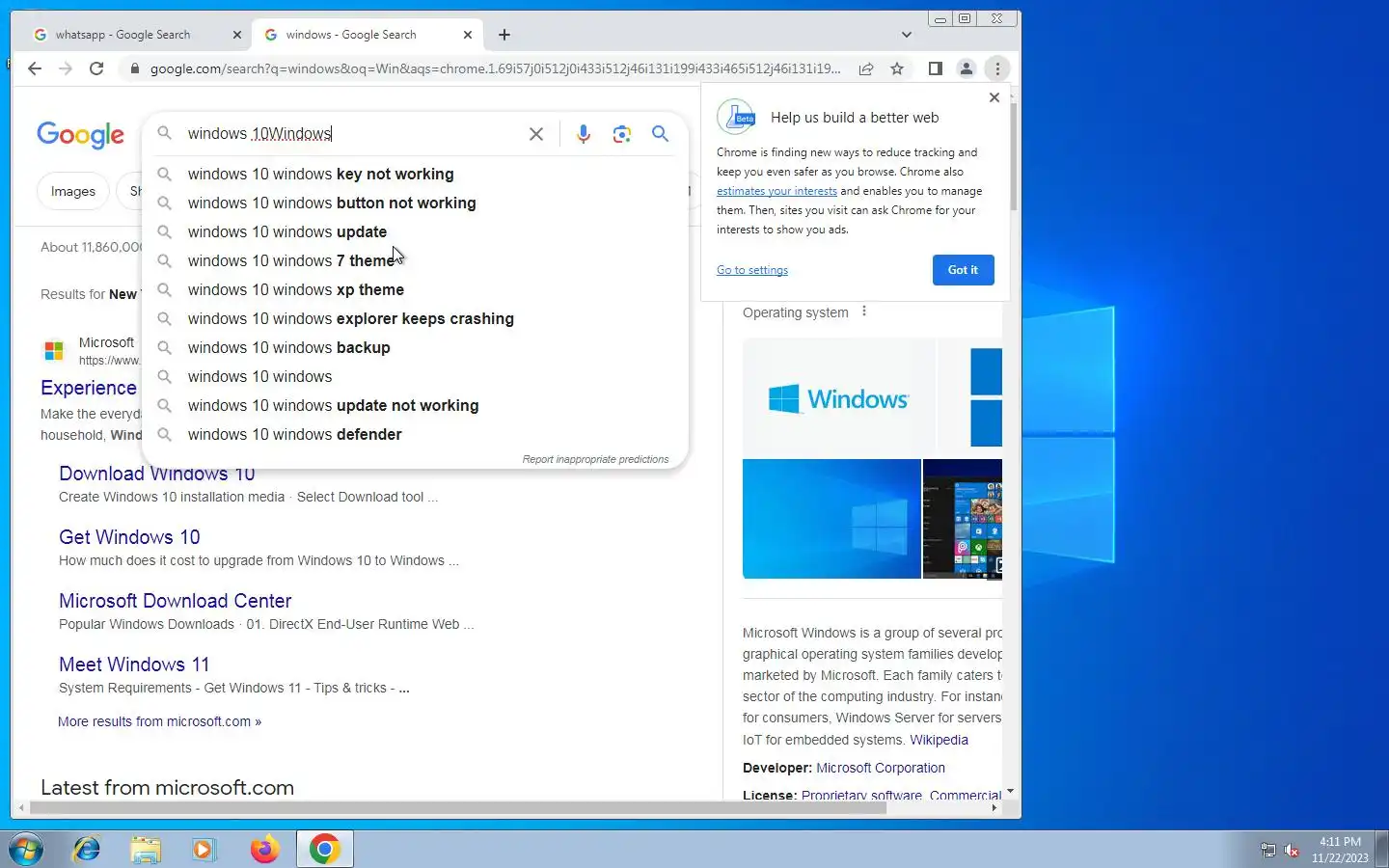This screenshot has width=1389, height=868.
Task: Clear the search box with the X
Action: (536, 134)
